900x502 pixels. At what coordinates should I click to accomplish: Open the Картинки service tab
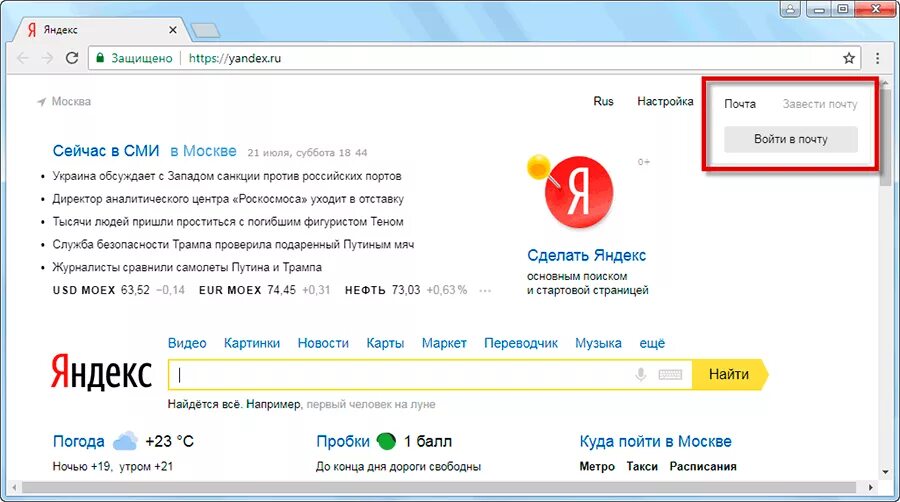(252, 343)
